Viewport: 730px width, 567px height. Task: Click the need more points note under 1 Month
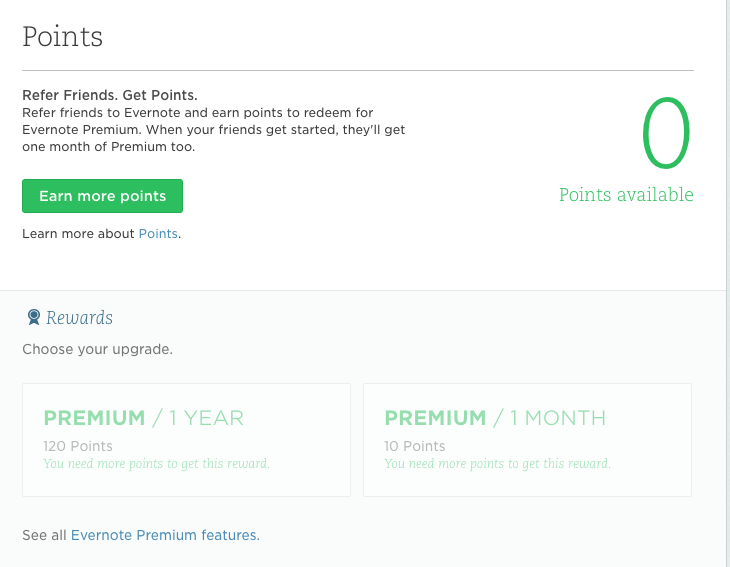pos(497,464)
